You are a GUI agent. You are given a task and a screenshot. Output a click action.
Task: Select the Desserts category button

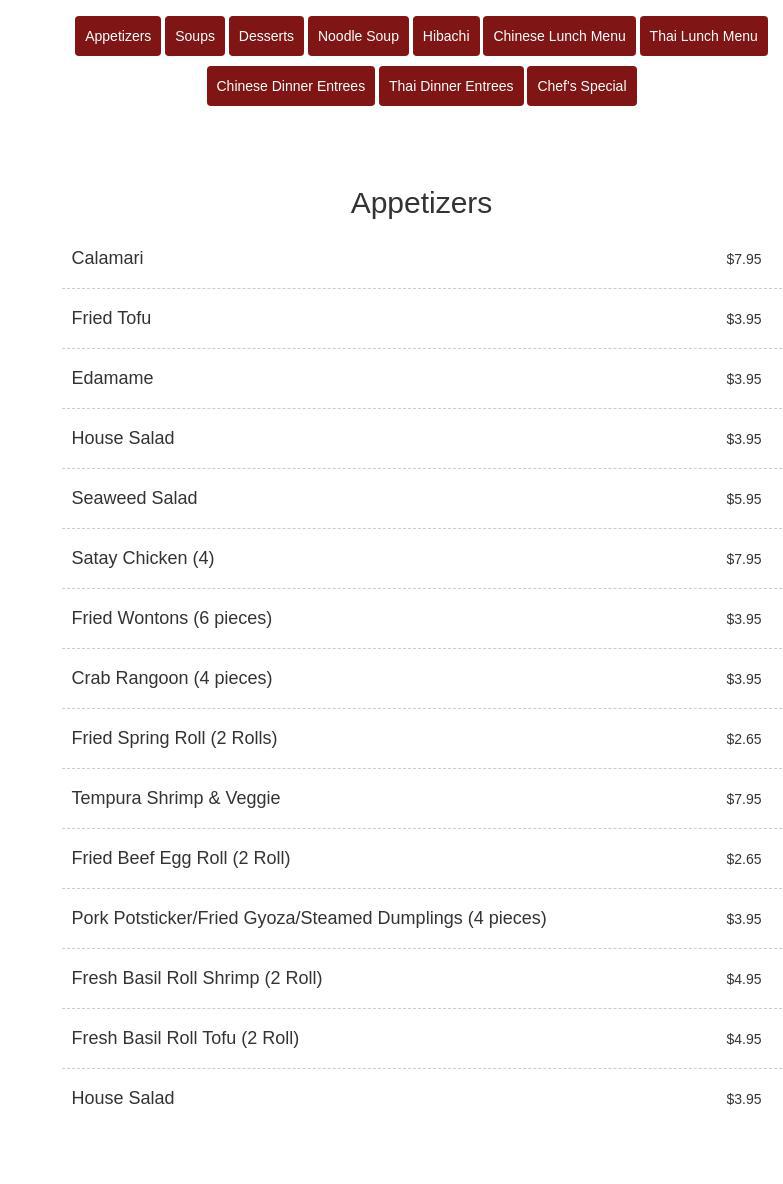coord(266,36)
